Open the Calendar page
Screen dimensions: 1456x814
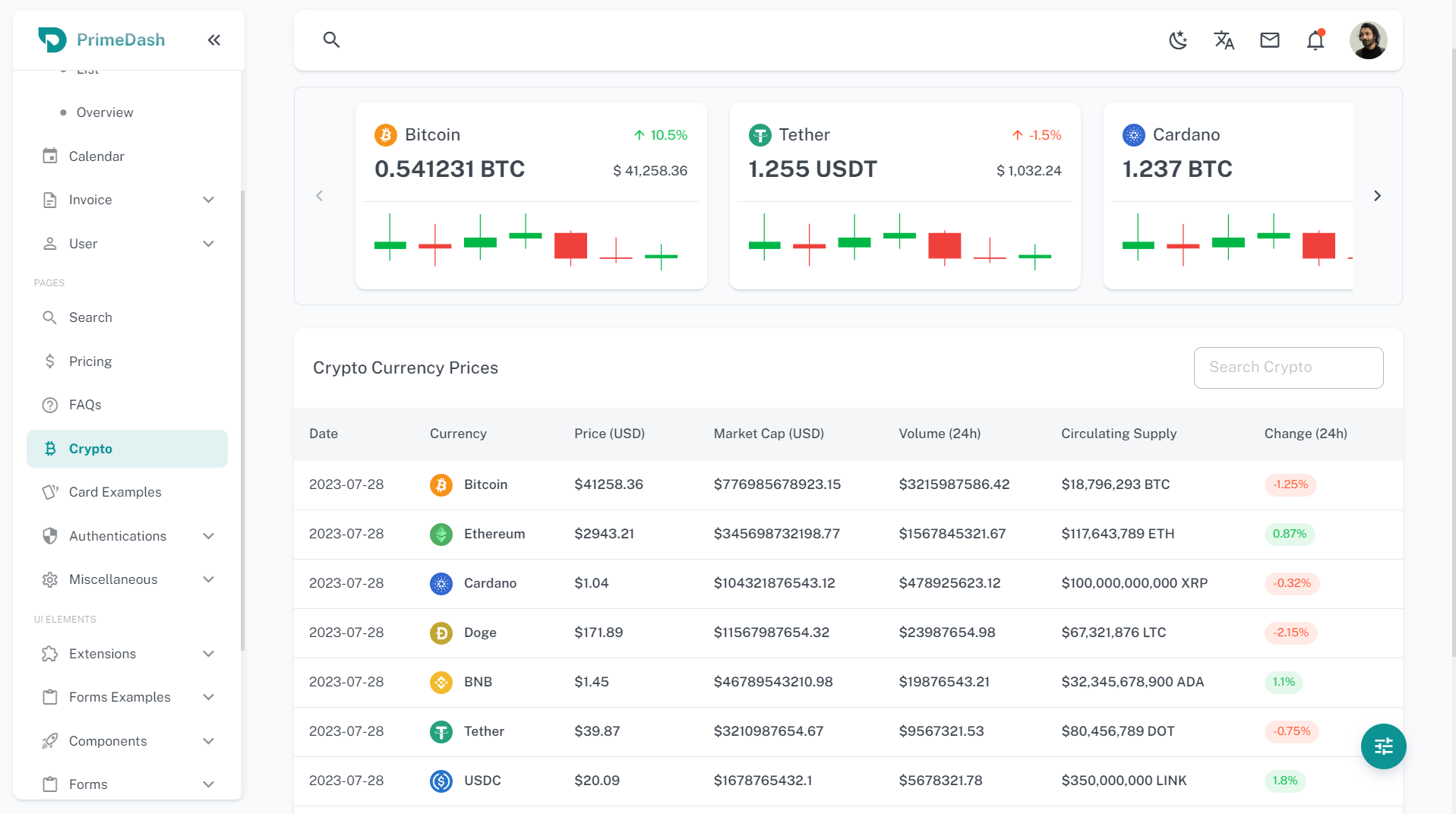click(96, 156)
